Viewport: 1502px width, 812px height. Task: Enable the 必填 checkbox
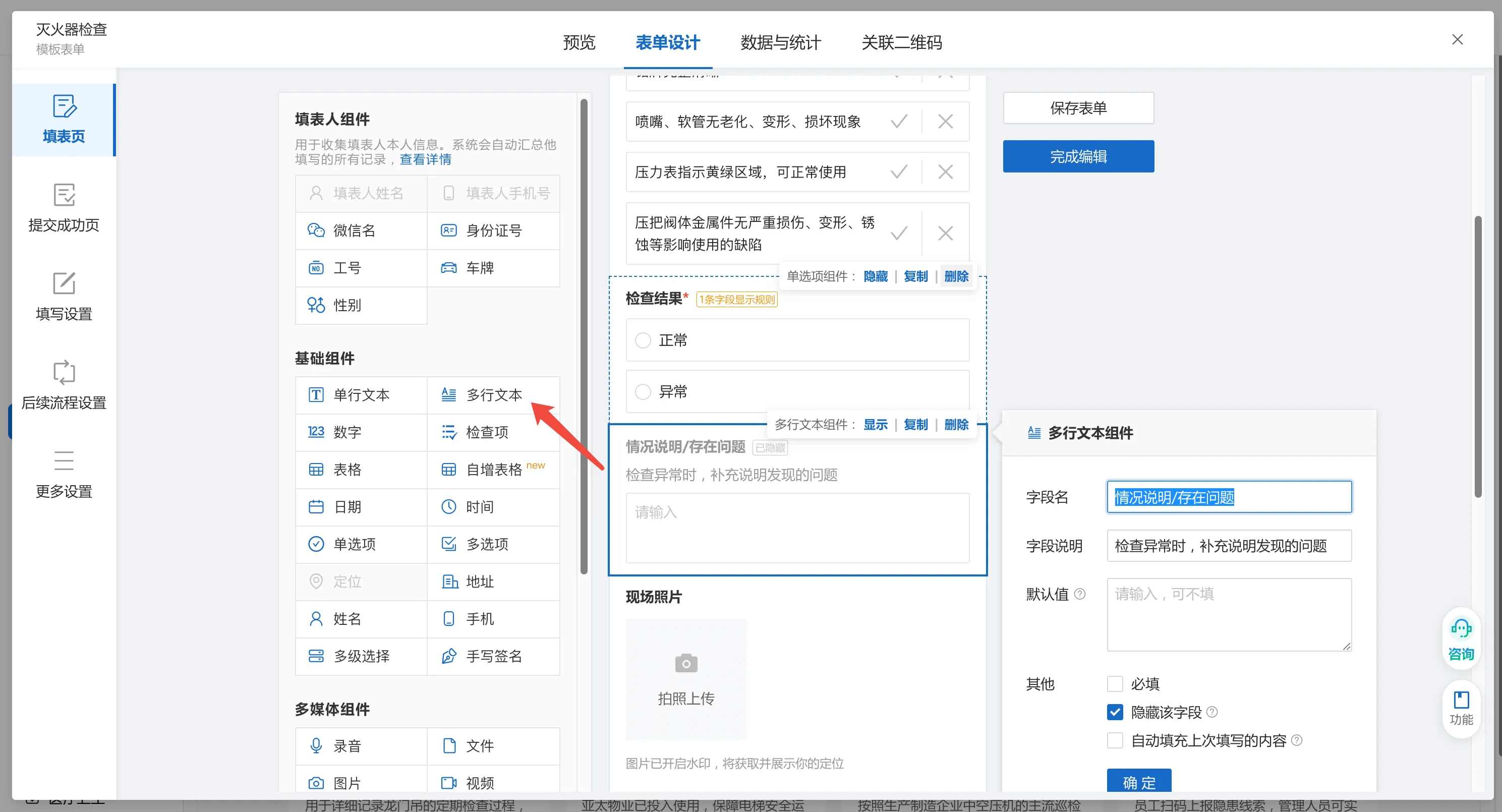pyautogui.click(x=1114, y=684)
